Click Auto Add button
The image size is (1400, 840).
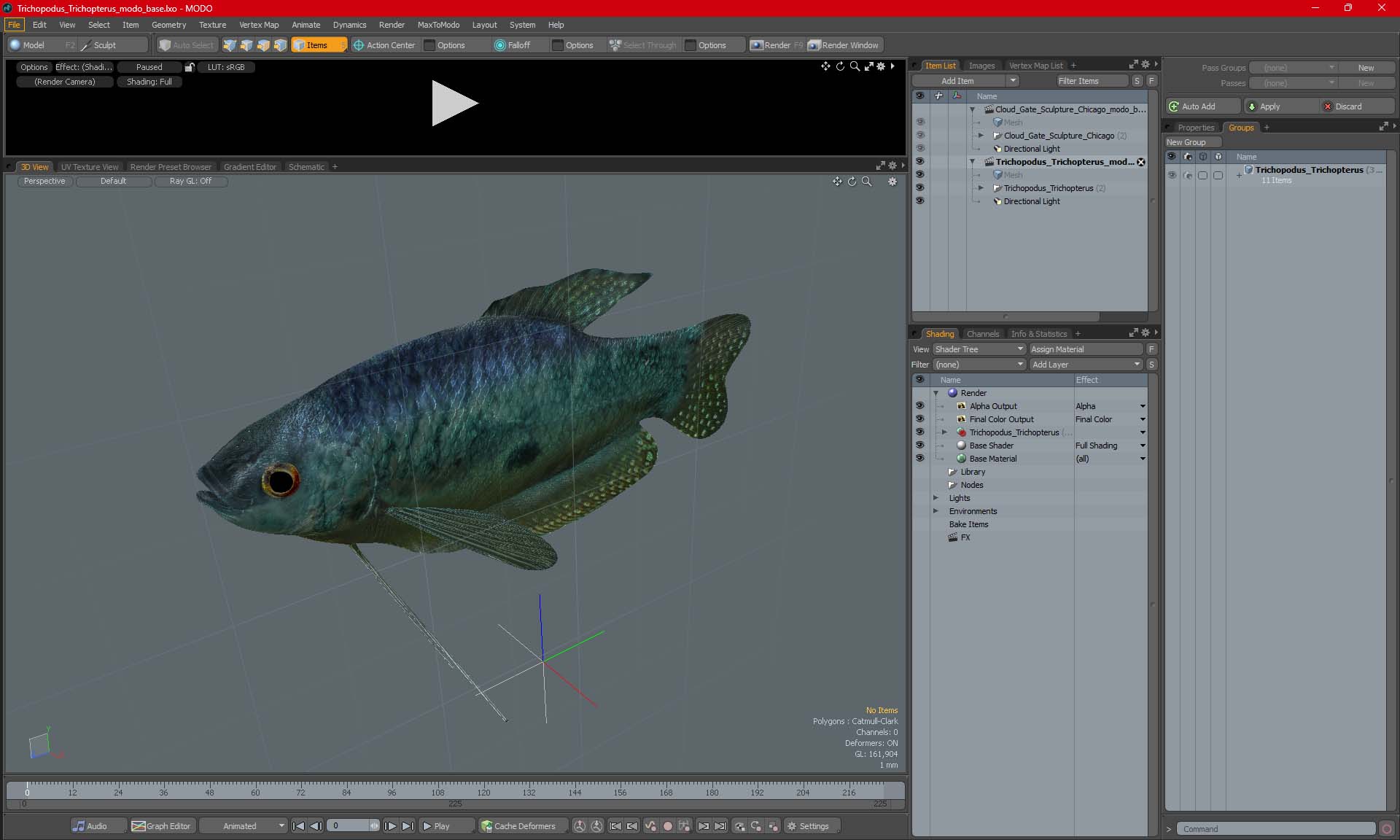coord(1202,106)
